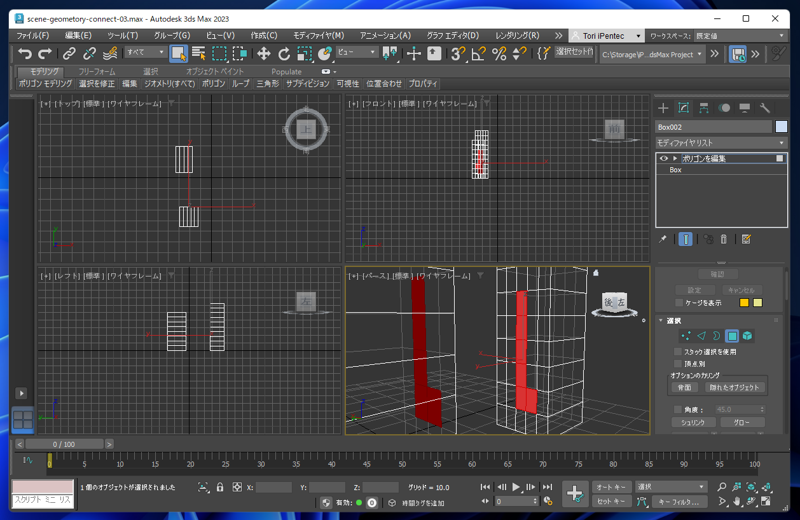Toggle Window/Crossing selection mode
The height and width of the screenshot is (520, 800).
pos(240,53)
